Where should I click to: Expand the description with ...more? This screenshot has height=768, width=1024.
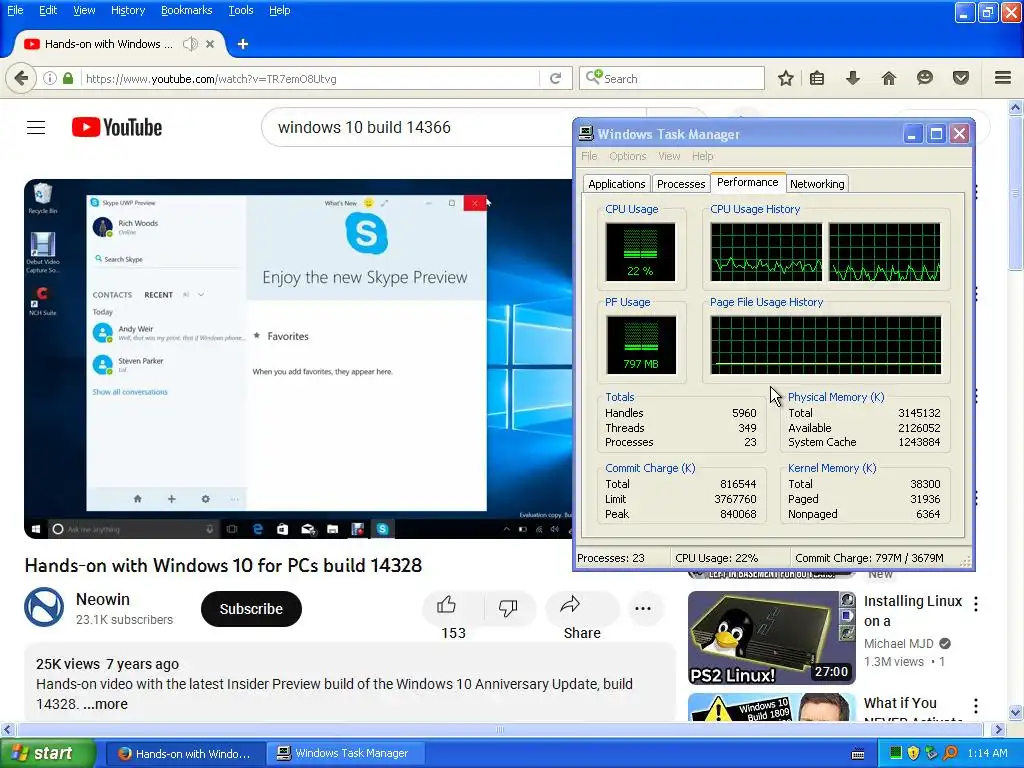105,704
